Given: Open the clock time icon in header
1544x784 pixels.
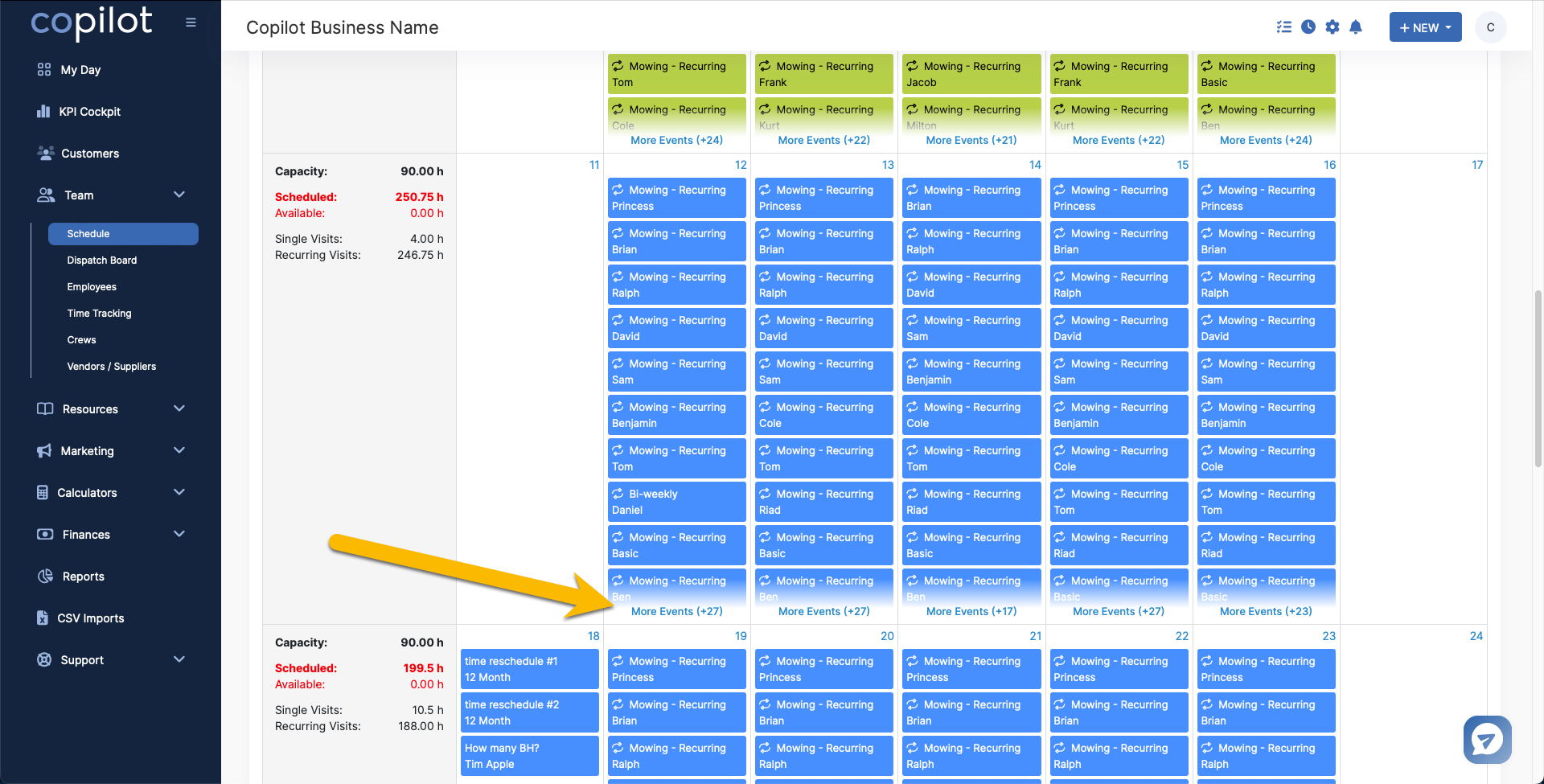Looking at the screenshot, I should pos(1308,27).
